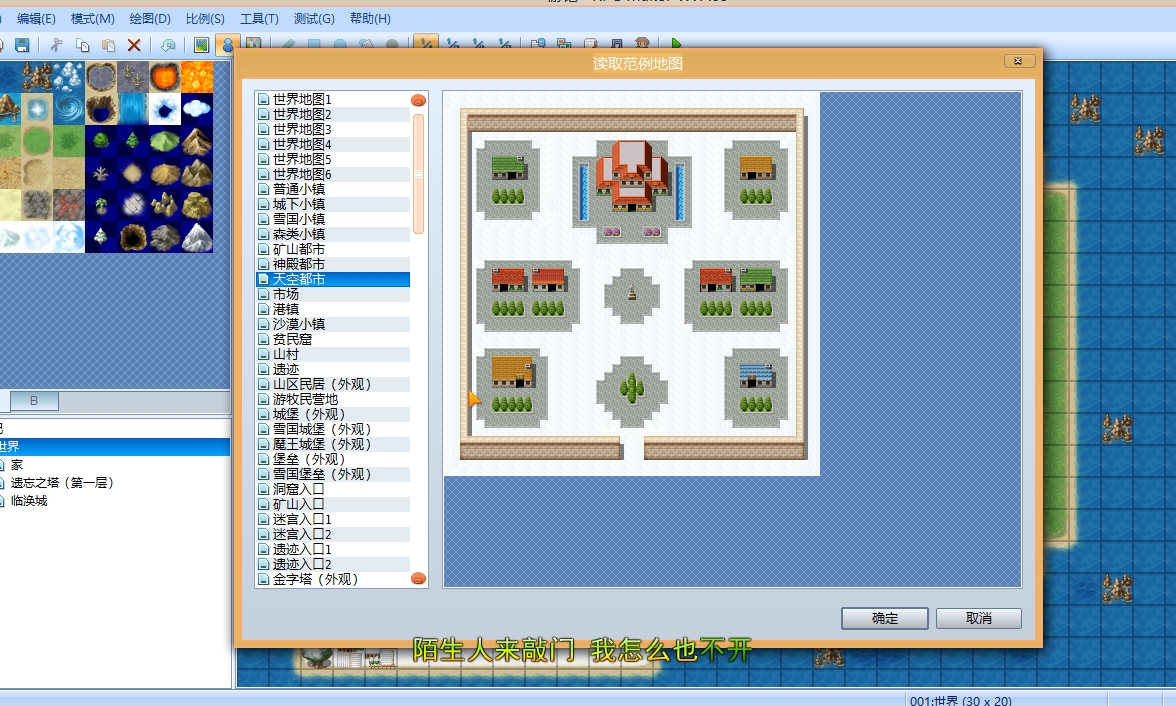Choose the snow-capped mountain tile
This screenshot has width=1176, height=706.
click(x=196, y=236)
